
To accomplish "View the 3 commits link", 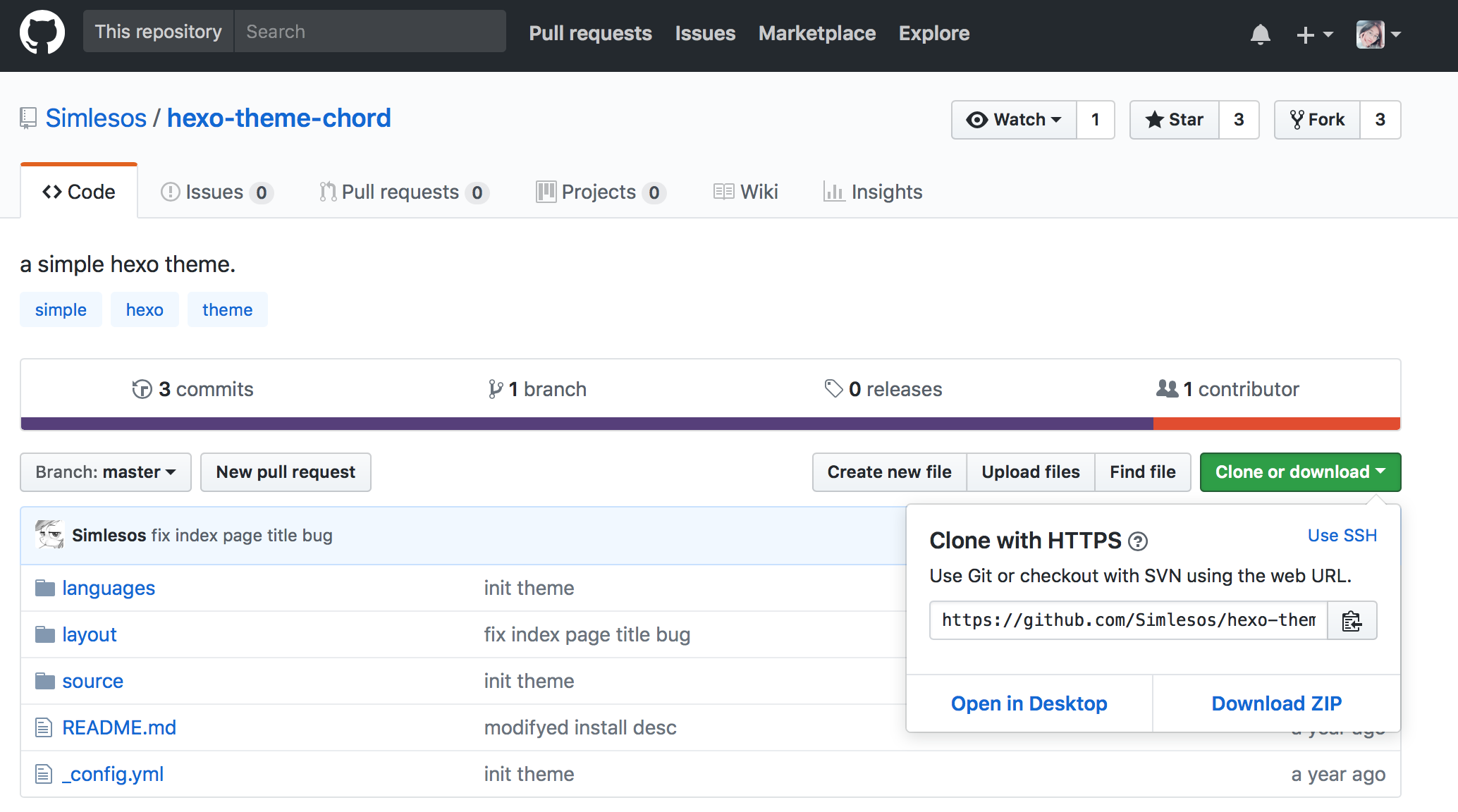I will [192, 389].
